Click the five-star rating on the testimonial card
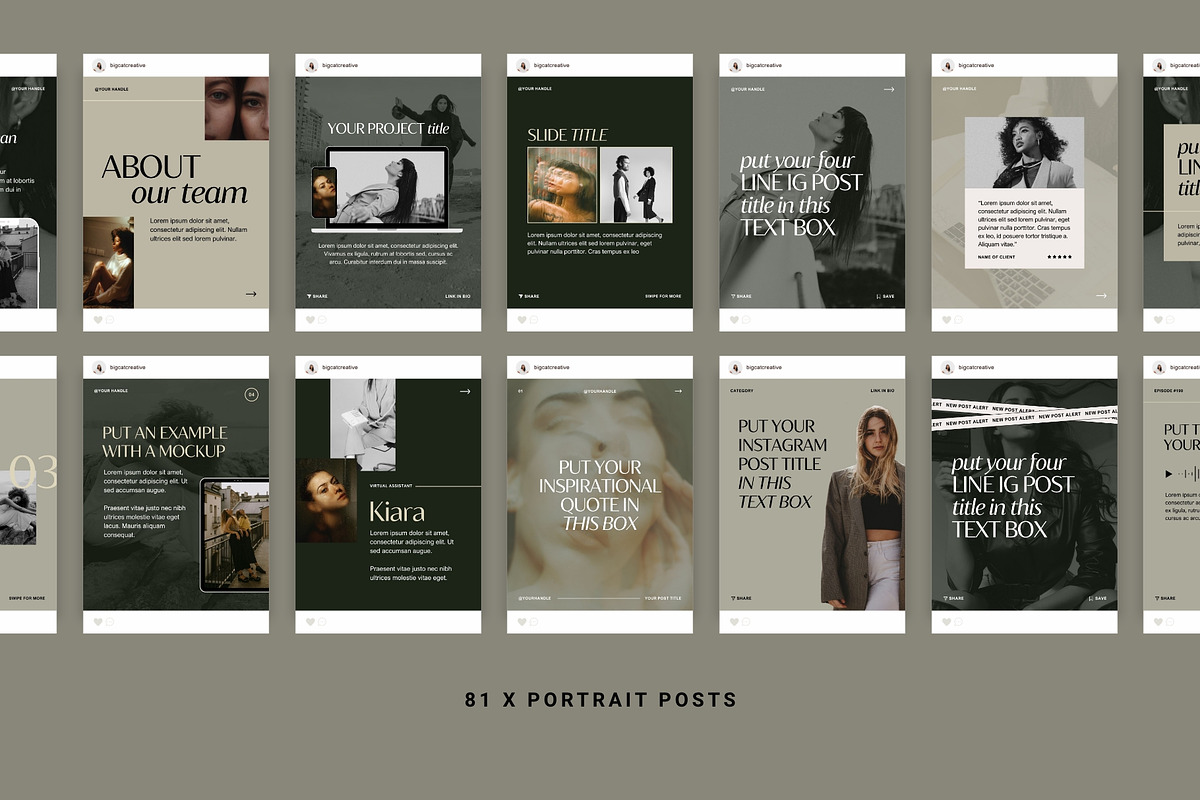 [x=1059, y=257]
